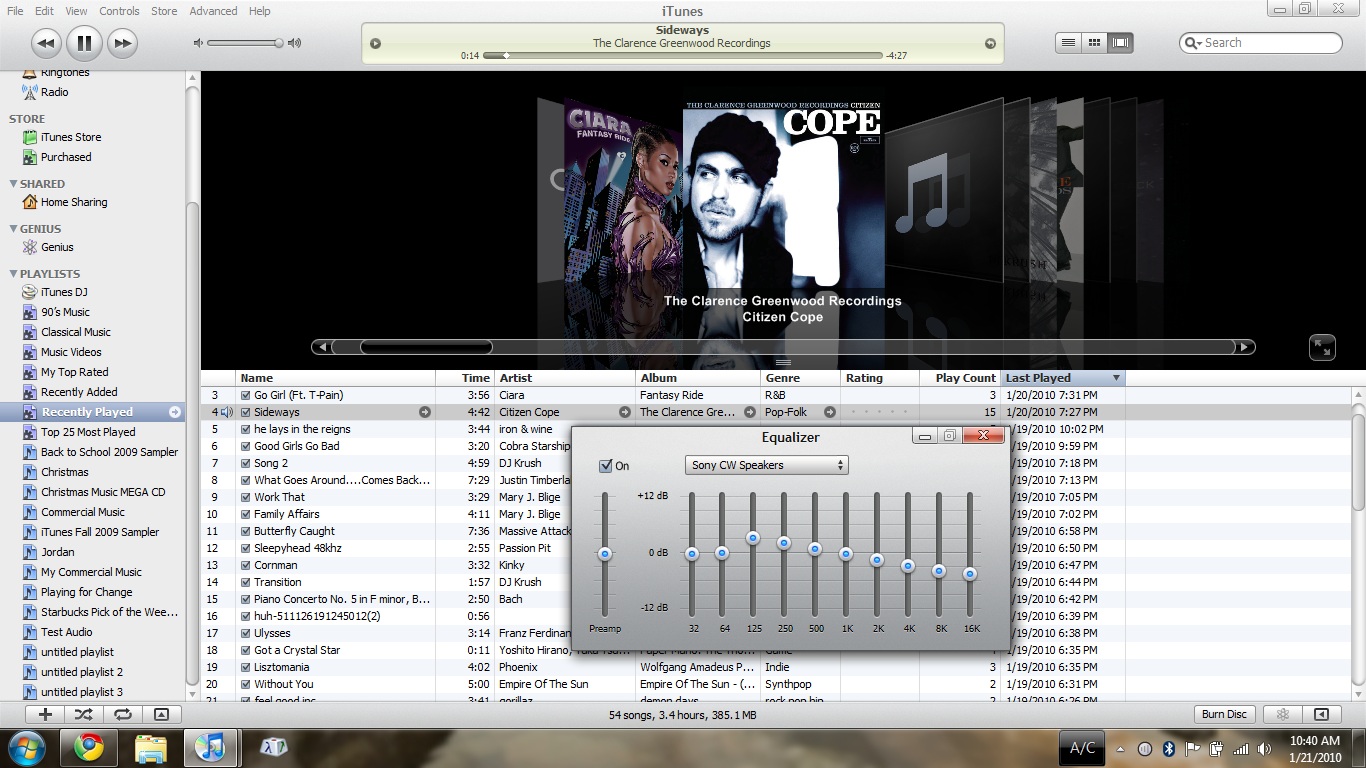Collapse the PLAYLISTS section in the sidebar
1366x768 pixels.
[x=12, y=274]
